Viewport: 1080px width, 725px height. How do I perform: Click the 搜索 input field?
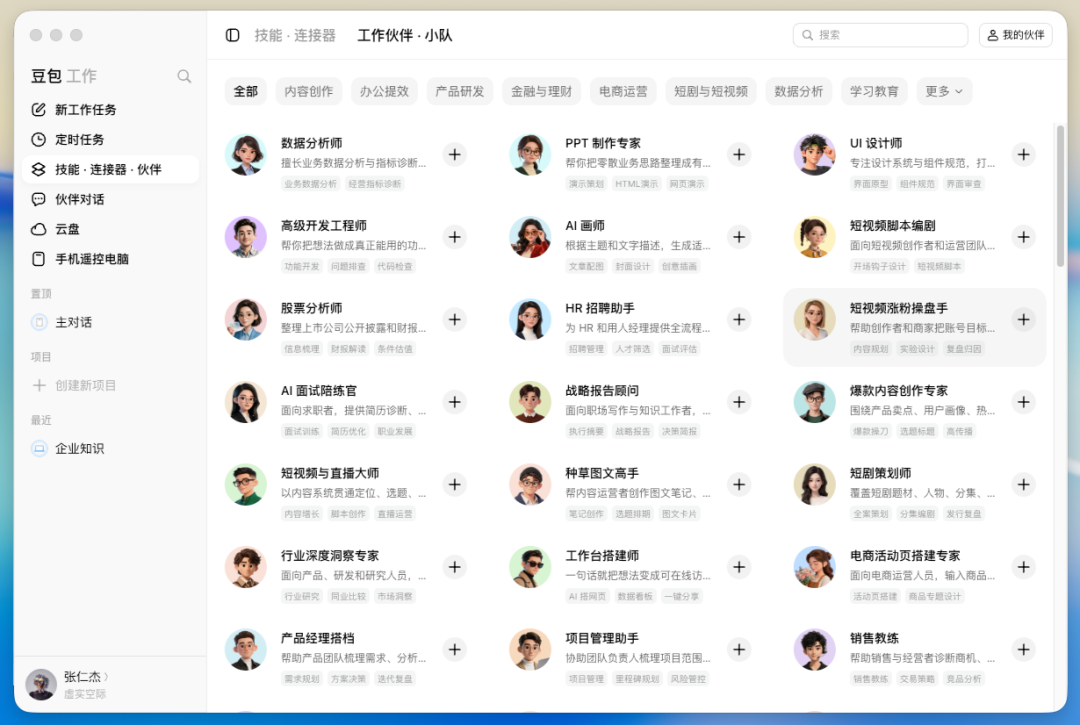click(x=880, y=35)
